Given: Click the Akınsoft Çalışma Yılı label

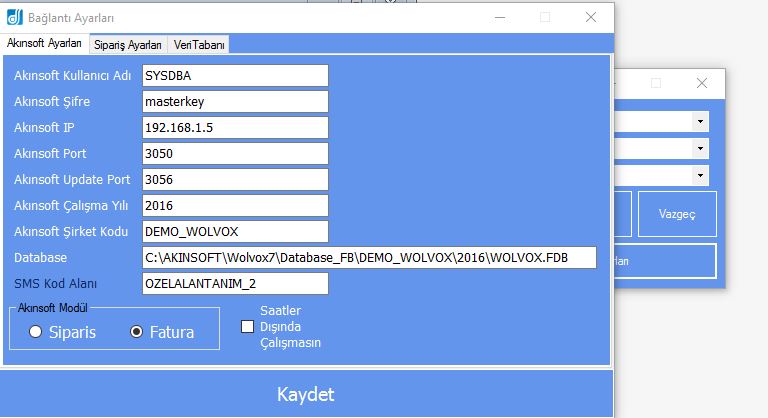Looking at the screenshot, I should click(71, 206).
